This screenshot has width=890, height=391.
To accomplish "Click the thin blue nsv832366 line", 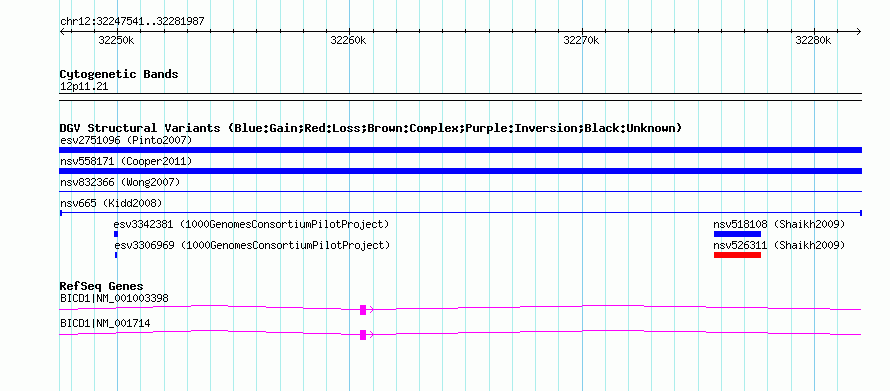I will pos(460,192).
